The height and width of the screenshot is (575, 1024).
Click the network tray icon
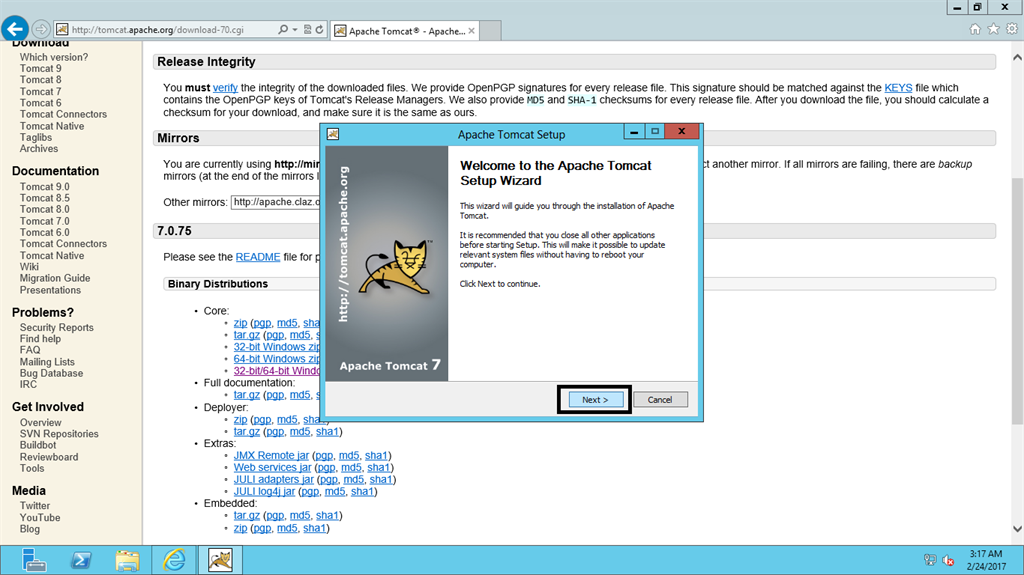click(931, 560)
